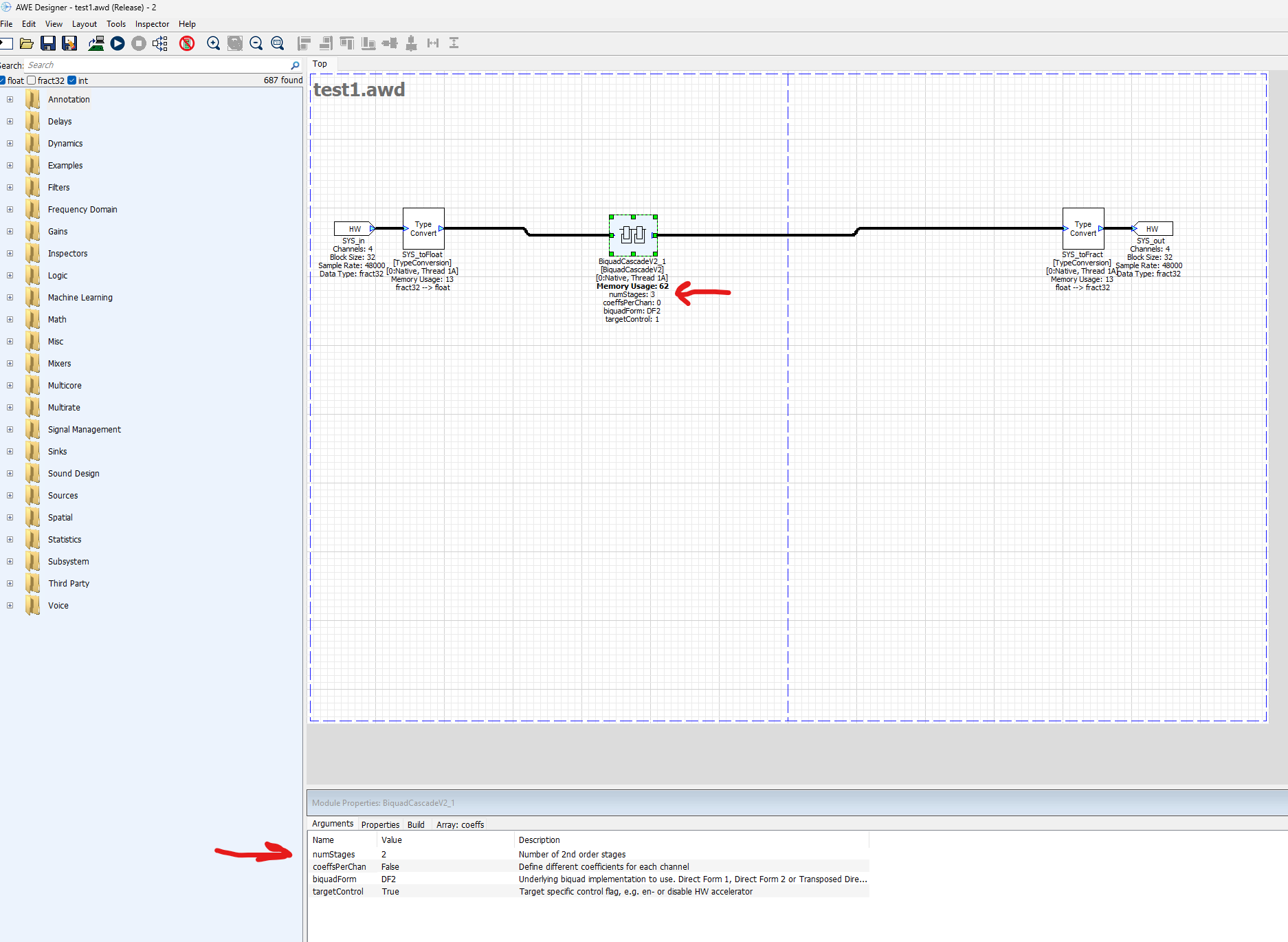The width and height of the screenshot is (1288, 942).
Task: Select the BiquadCascadeV2 module block on canvas
Action: (x=632, y=235)
